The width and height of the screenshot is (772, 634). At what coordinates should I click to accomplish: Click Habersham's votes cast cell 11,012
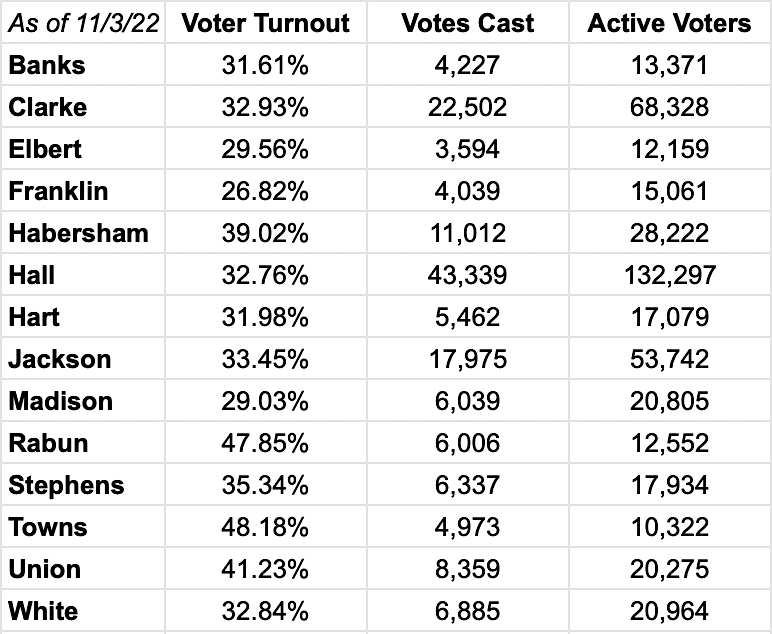468,234
